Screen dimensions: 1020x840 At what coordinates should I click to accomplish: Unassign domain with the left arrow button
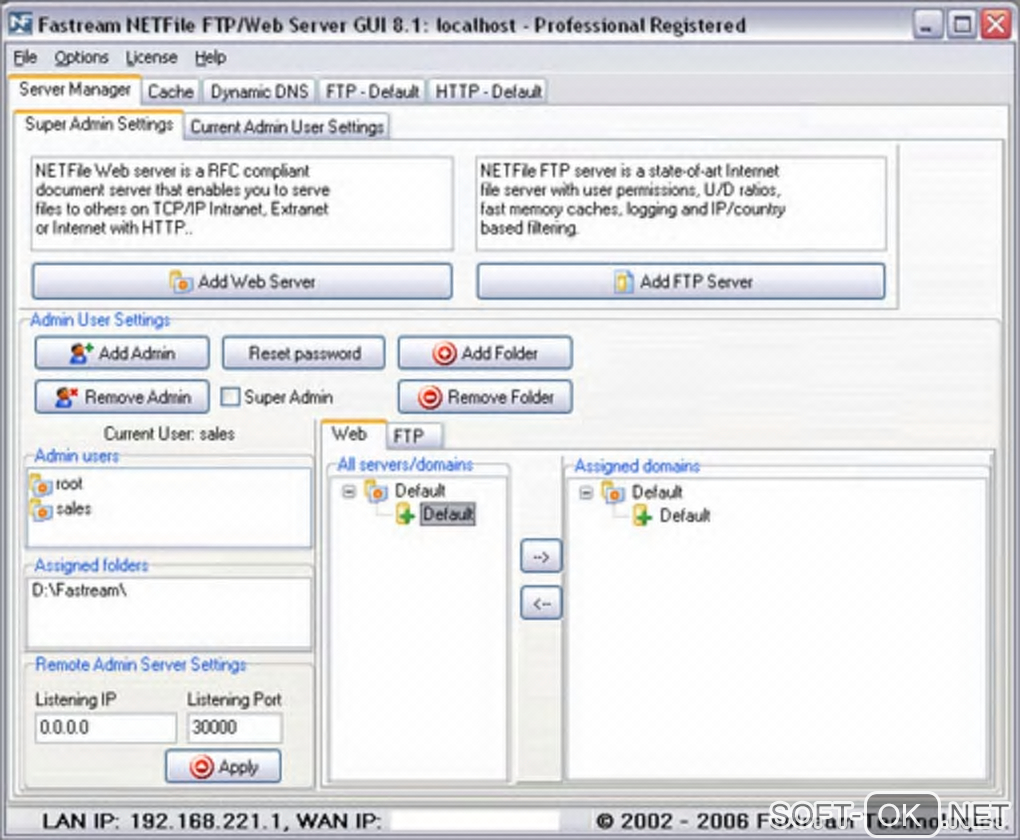(541, 603)
